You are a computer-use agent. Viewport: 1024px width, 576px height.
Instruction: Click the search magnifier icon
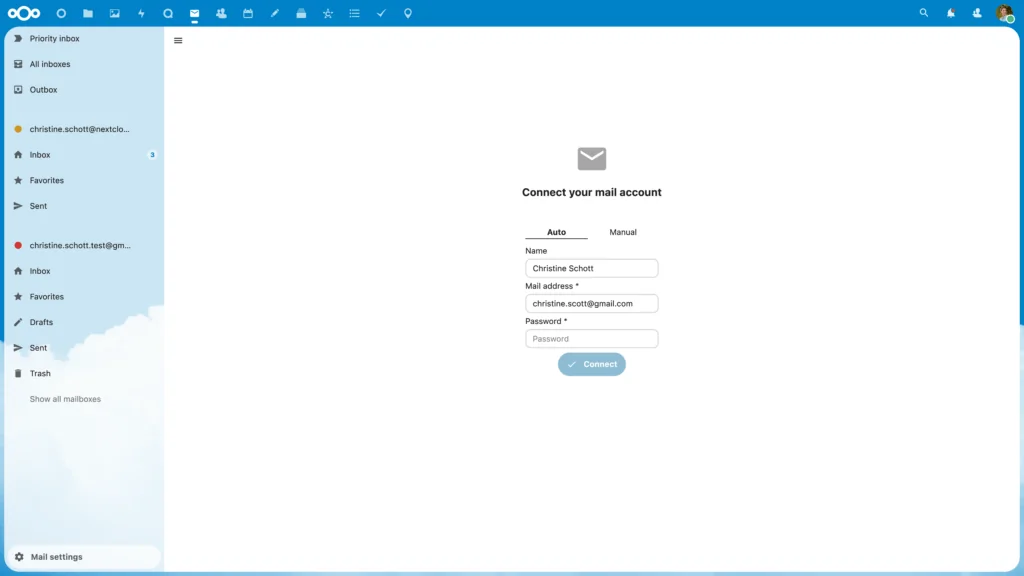pos(923,13)
